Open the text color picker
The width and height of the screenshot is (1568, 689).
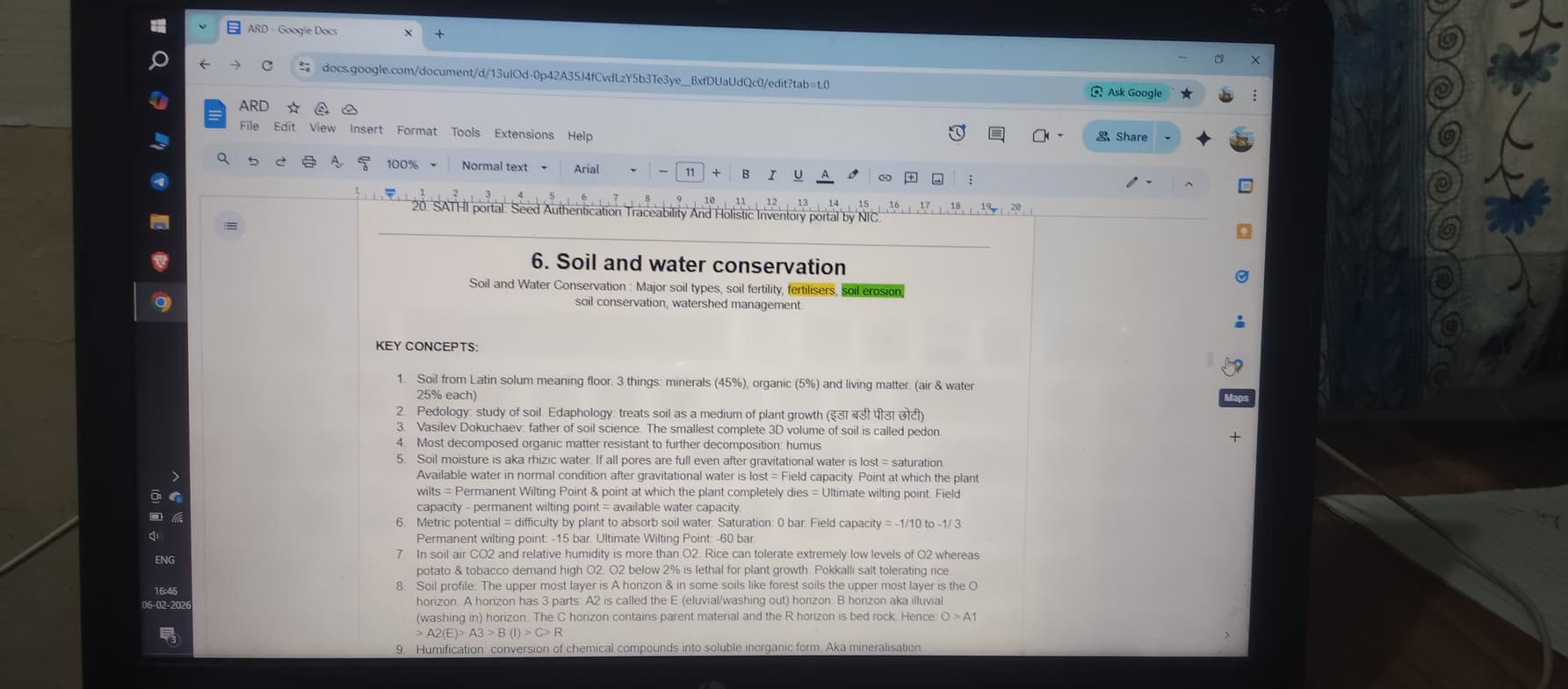click(x=825, y=176)
